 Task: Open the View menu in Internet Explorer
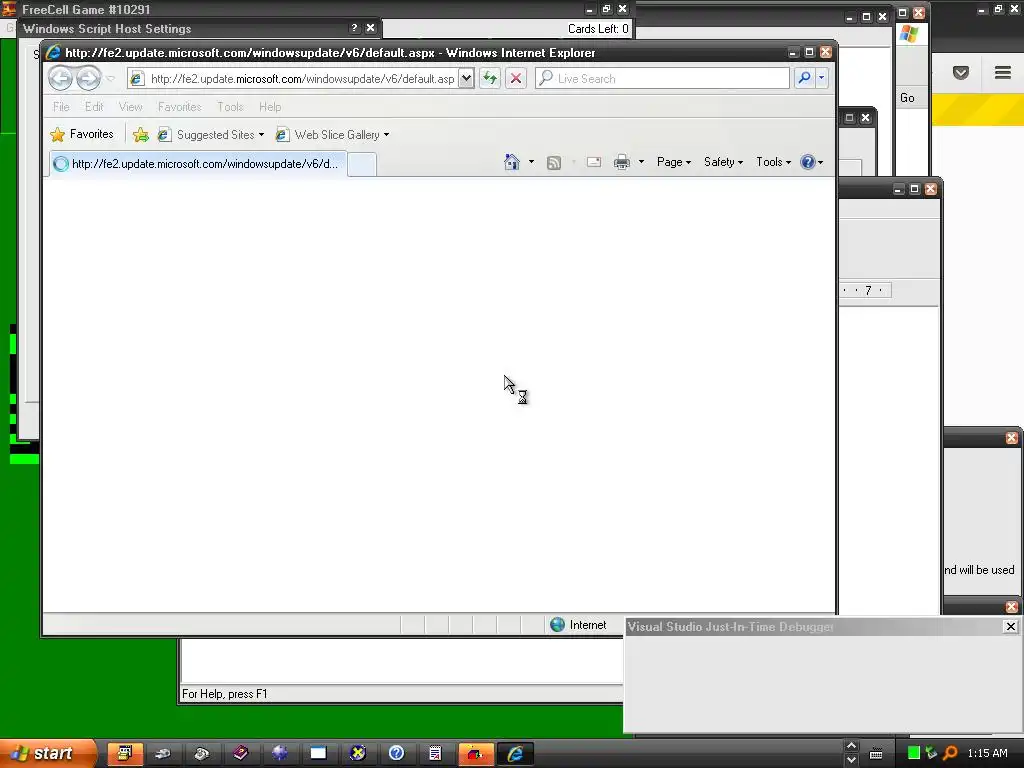pyautogui.click(x=130, y=106)
